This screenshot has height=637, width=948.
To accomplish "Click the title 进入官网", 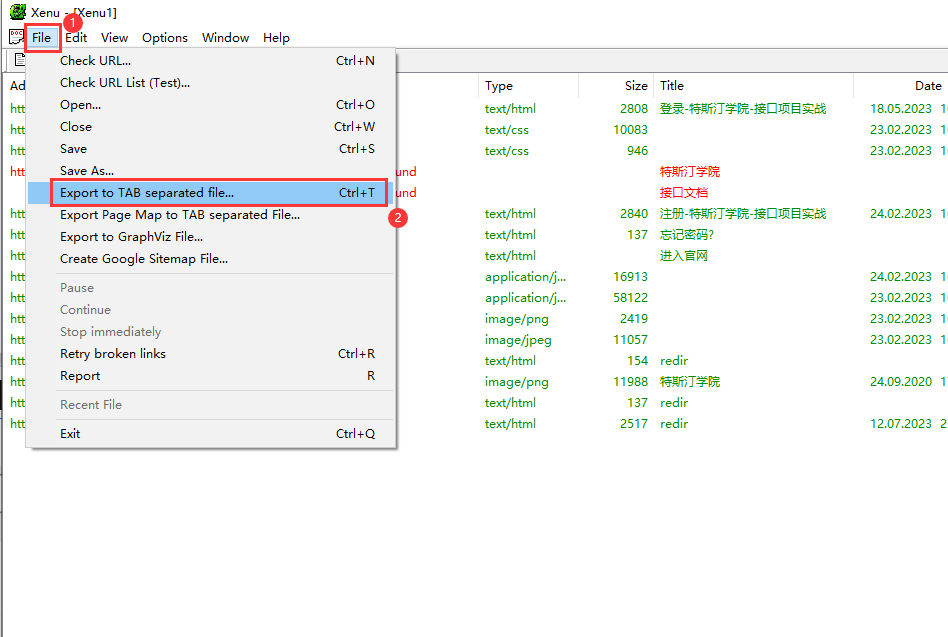I will pyautogui.click(x=684, y=256).
